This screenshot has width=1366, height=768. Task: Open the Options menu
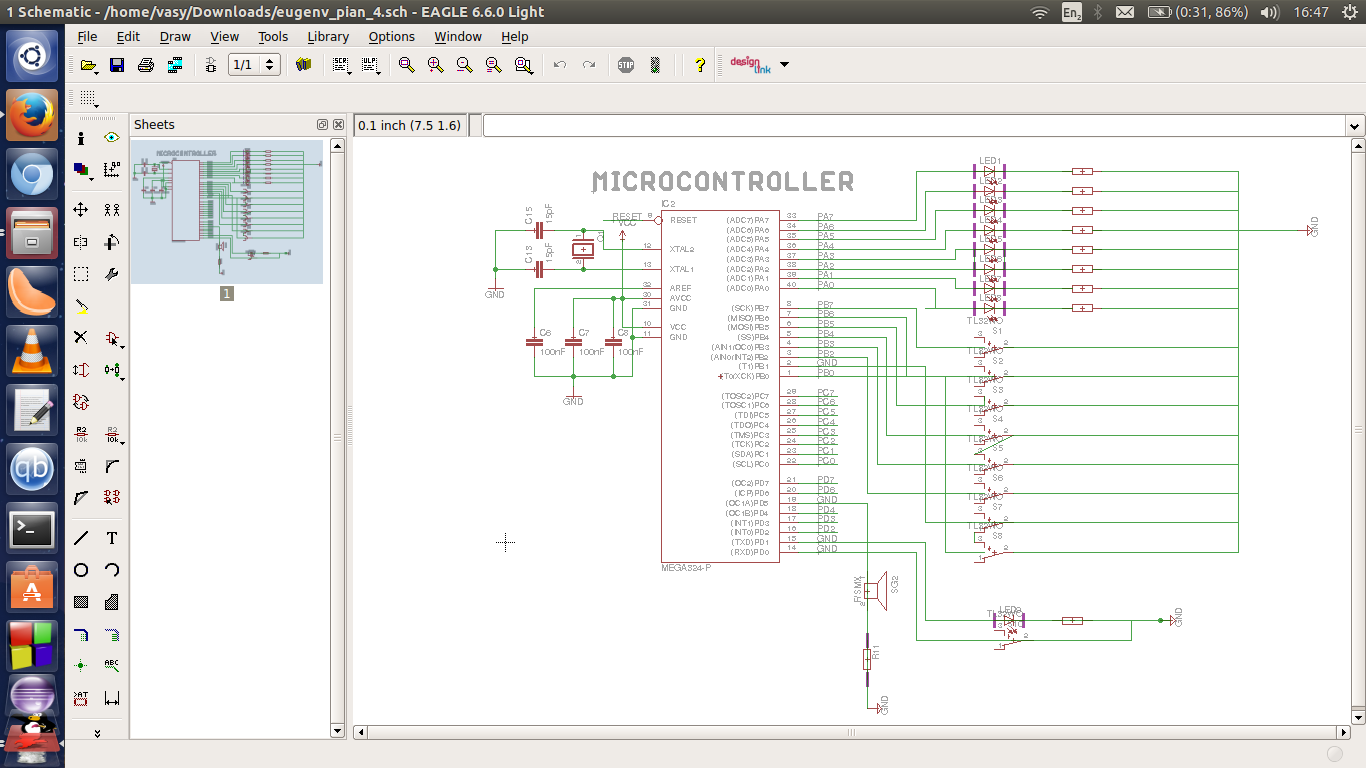[x=391, y=36]
